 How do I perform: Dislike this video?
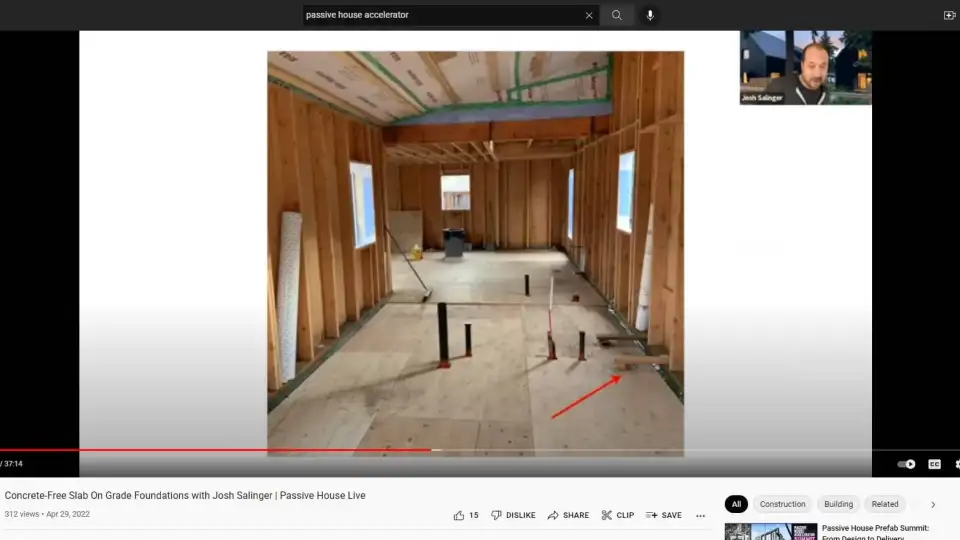pos(513,515)
